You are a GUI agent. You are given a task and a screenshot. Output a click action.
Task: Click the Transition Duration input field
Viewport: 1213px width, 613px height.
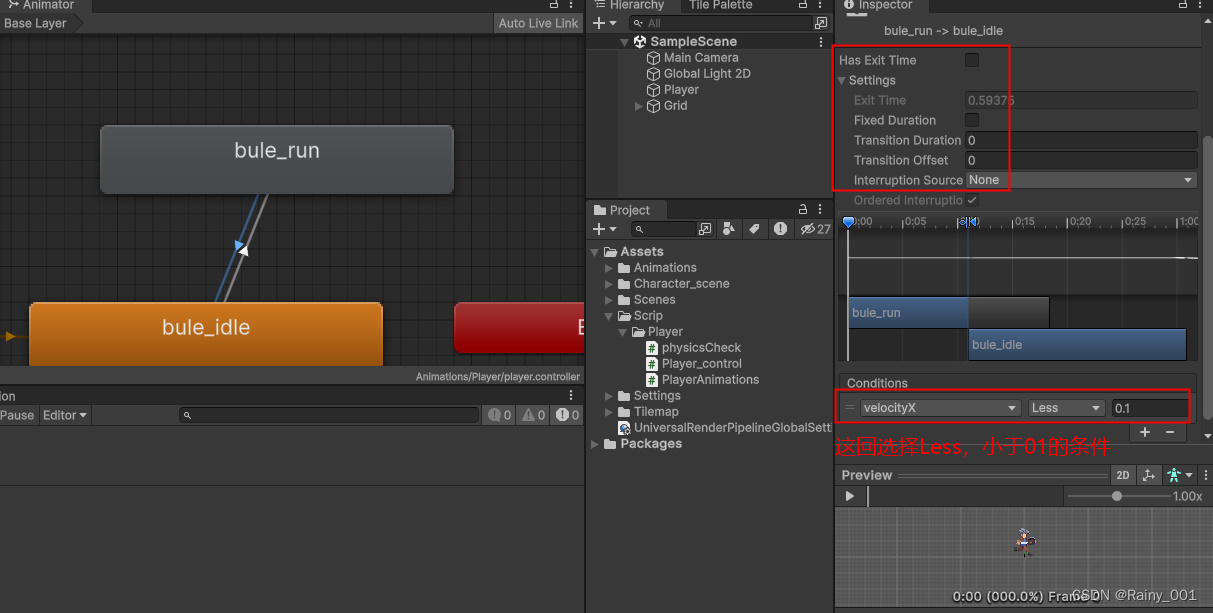1081,140
